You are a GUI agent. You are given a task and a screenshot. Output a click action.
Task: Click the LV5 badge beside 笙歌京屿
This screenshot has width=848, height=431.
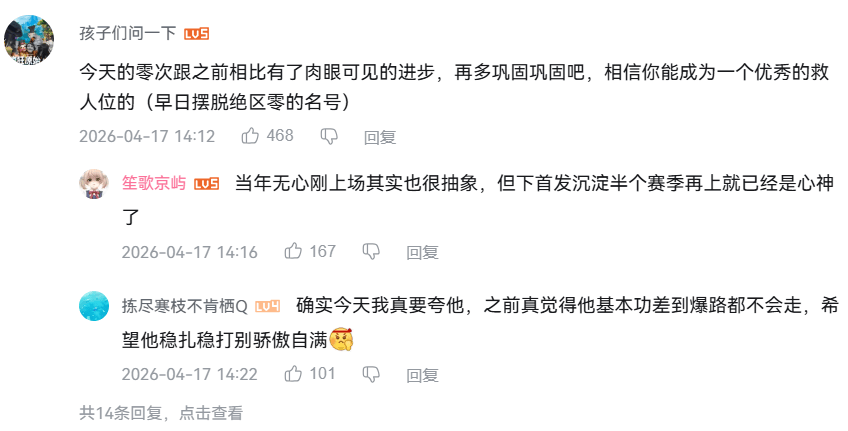[207, 184]
